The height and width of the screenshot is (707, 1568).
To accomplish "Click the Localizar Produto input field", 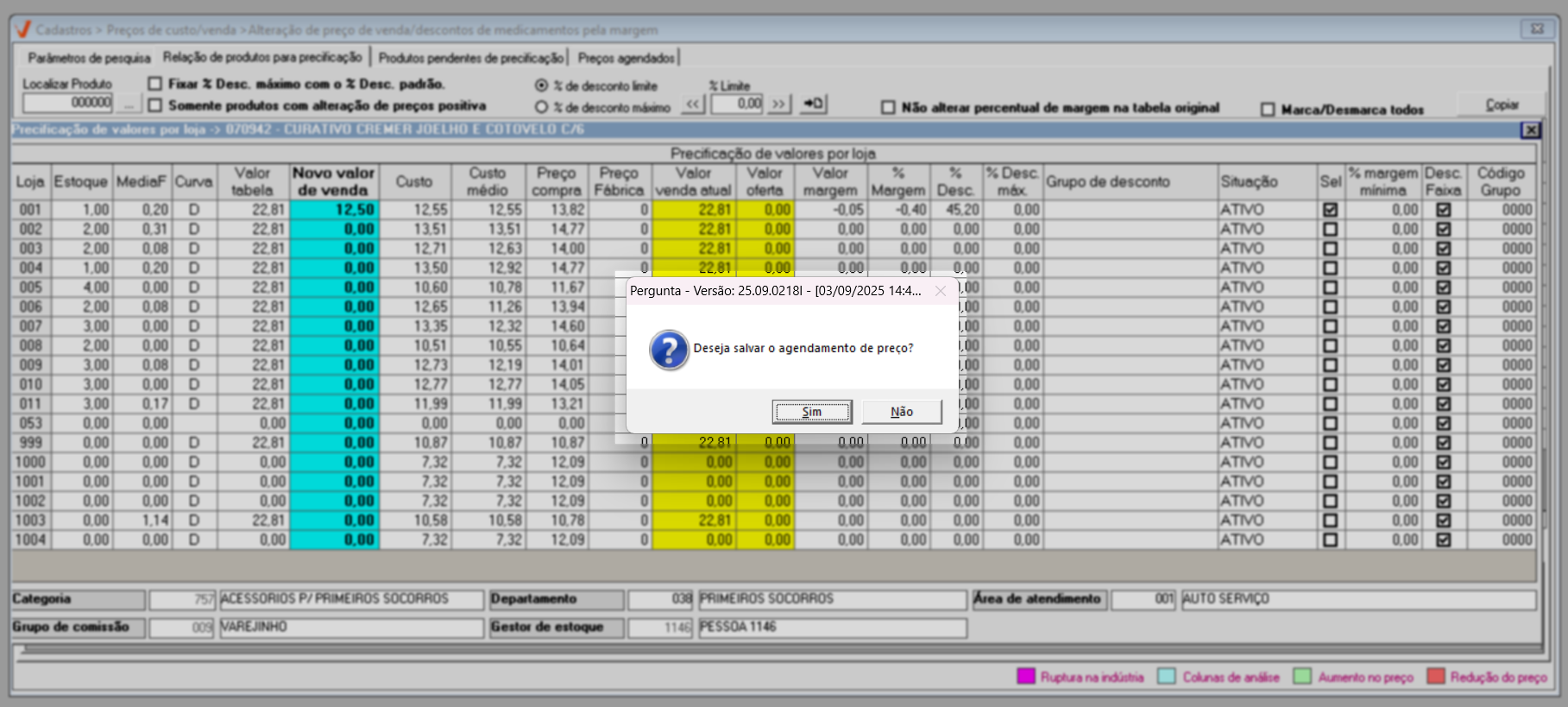I will click(x=68, y=103).
